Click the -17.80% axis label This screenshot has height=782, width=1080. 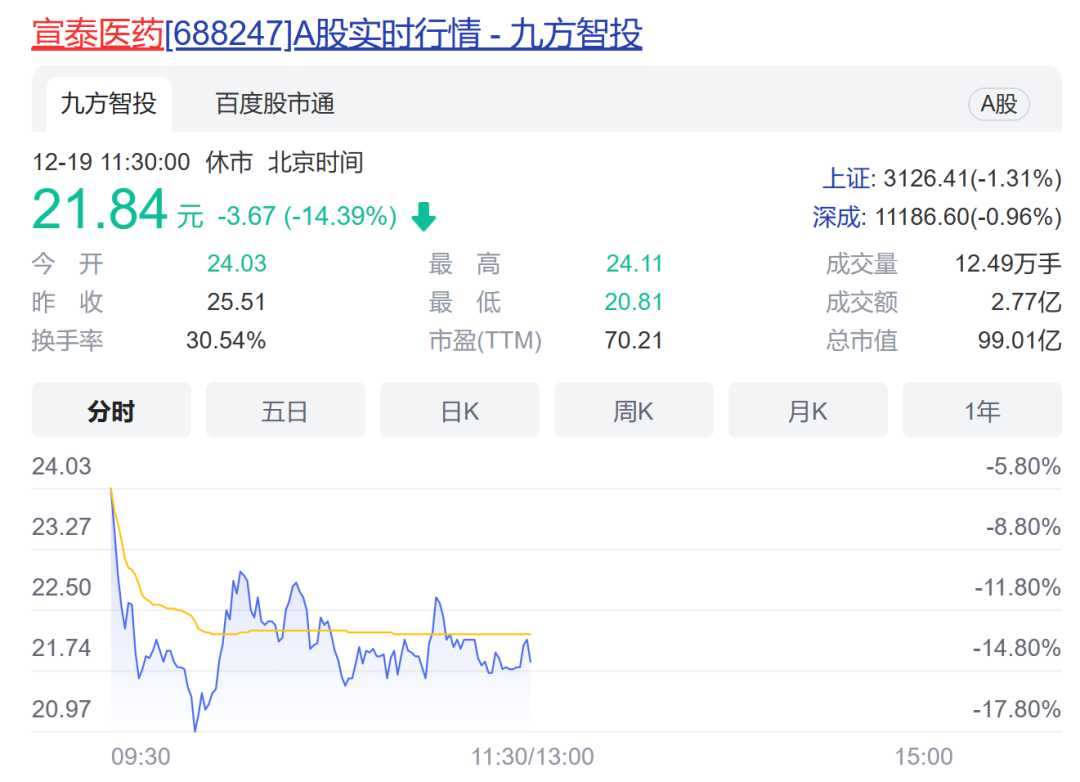[1017, 709]
